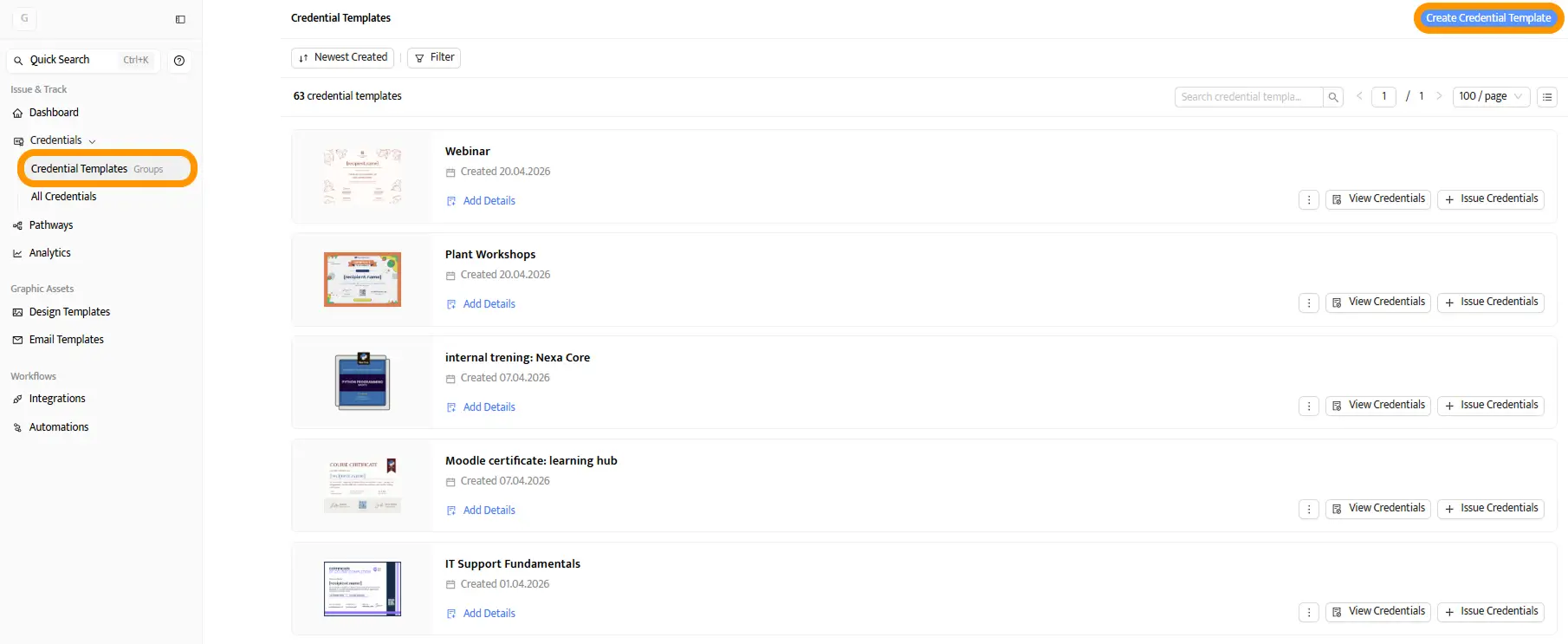
Task: Open more options for Nexa Core
Action: [1309, 406]
